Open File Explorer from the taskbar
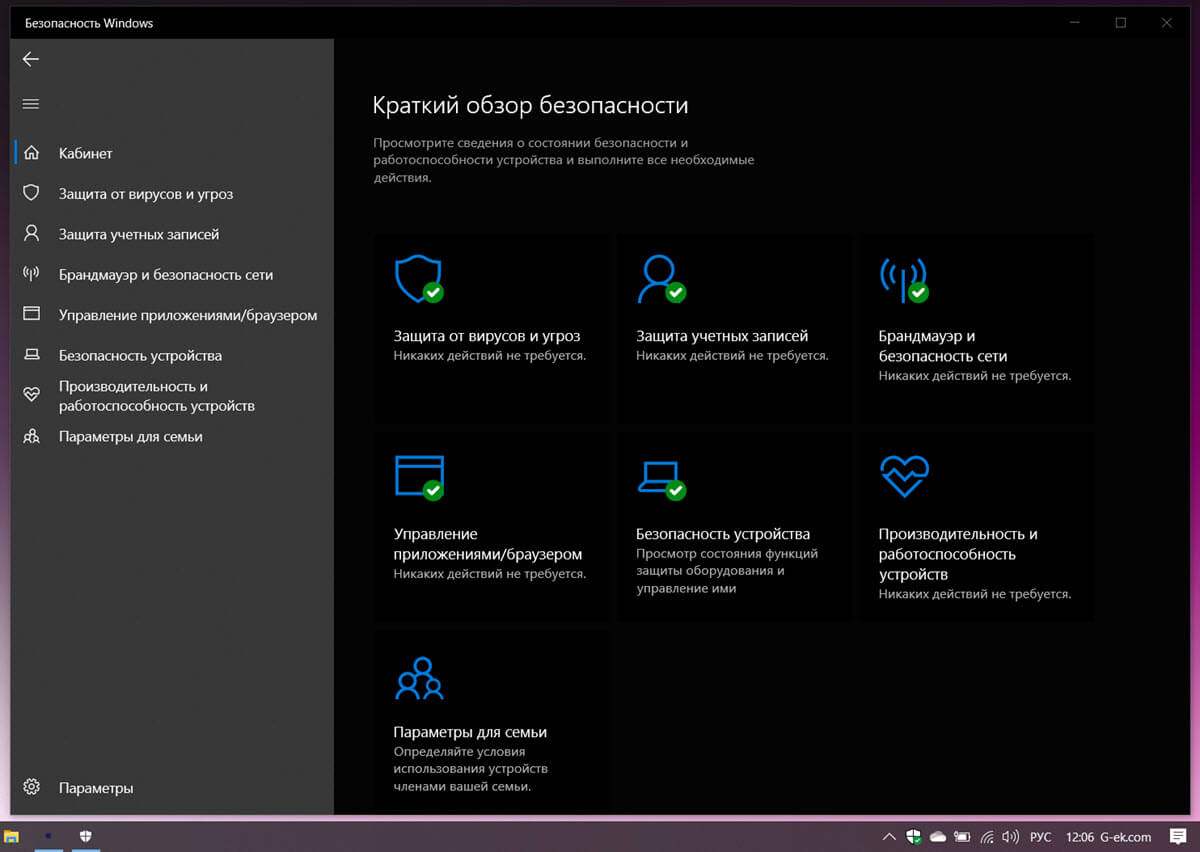Viewport: 1200px width, 852px height. click(x=12, y=836)
